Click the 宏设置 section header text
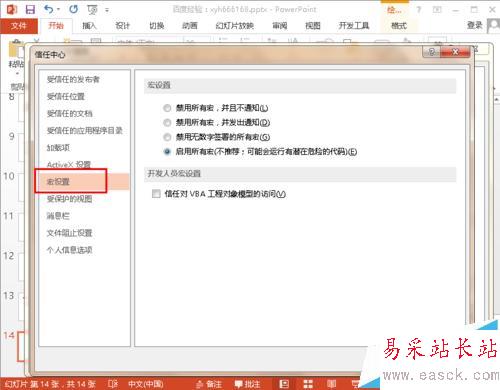The image size is (500, 390). coord(159,85)
